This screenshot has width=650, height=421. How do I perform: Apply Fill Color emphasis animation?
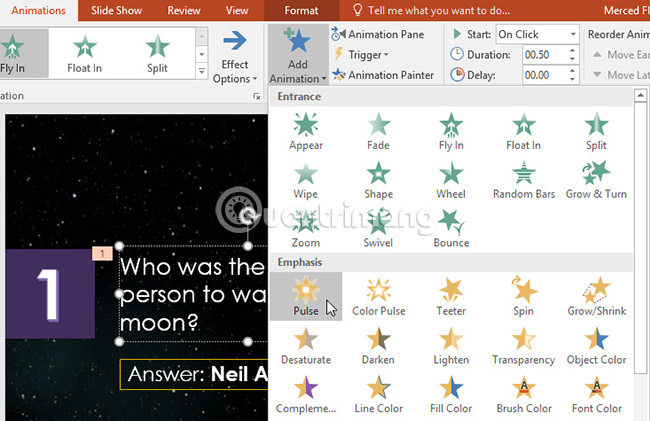coord(451,394)
